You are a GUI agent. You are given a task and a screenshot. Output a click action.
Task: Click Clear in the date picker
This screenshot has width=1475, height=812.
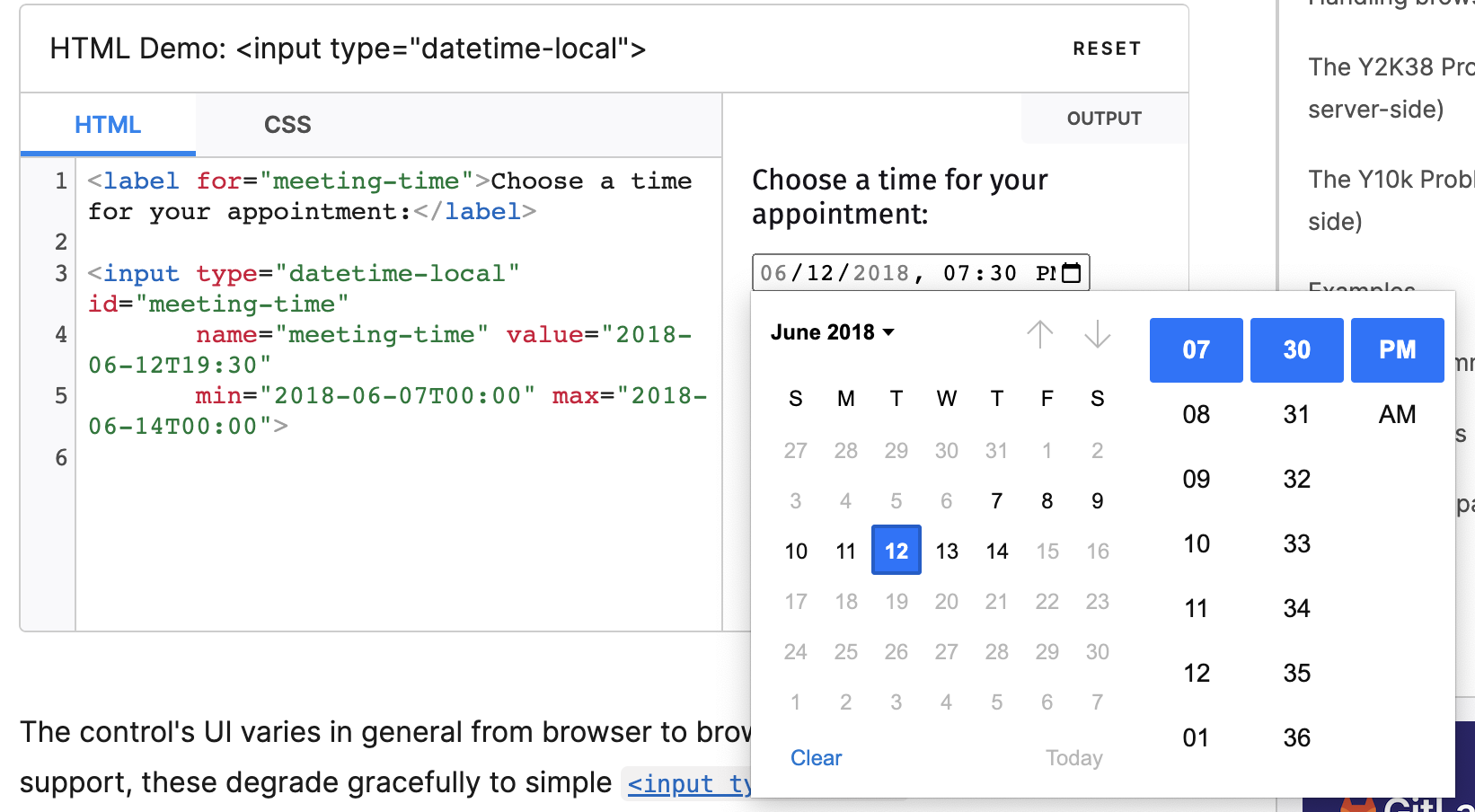click(x=816, y=758)
